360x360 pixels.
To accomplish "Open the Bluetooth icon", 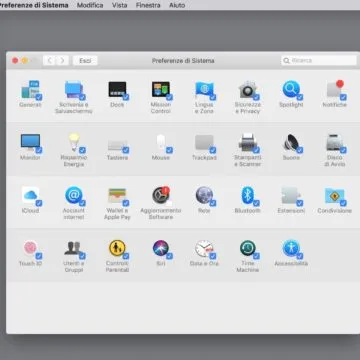I will click(248, 195).
